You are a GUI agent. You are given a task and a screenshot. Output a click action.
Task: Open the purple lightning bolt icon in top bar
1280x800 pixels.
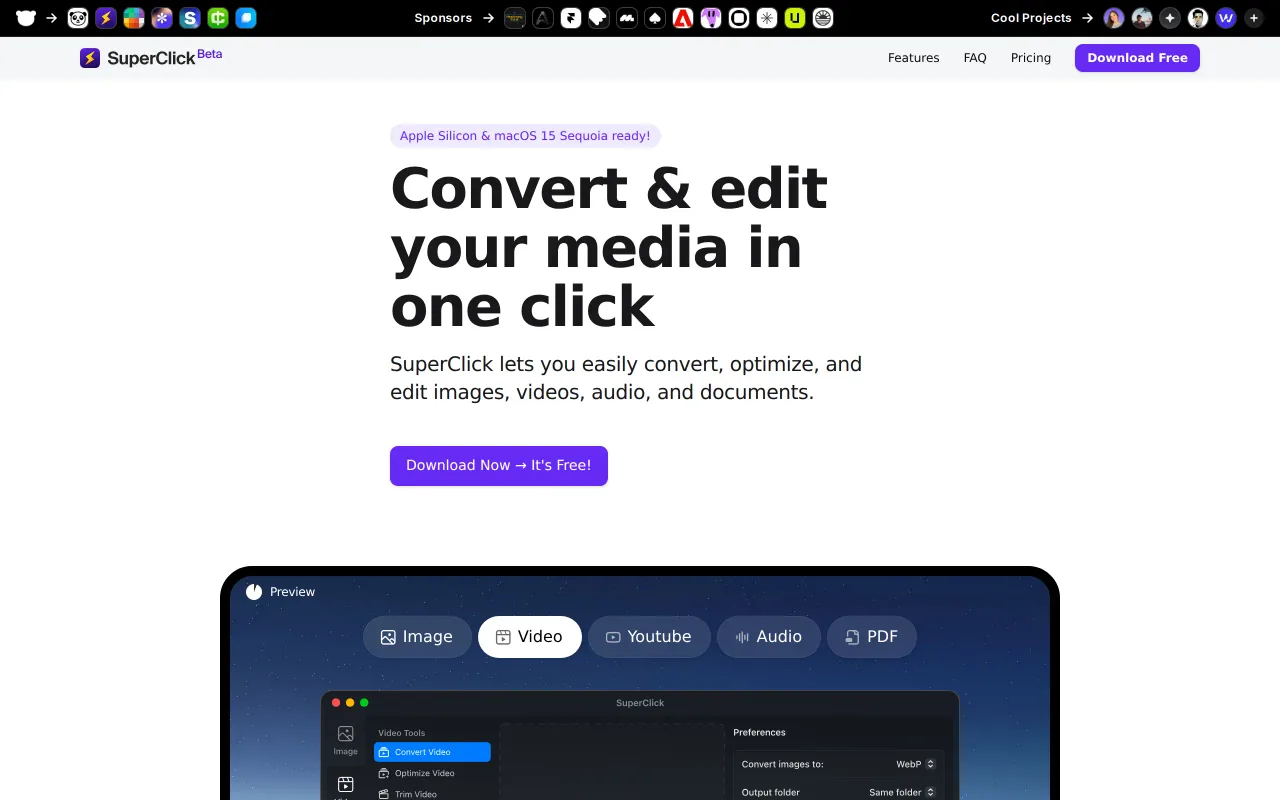(106, 18)
